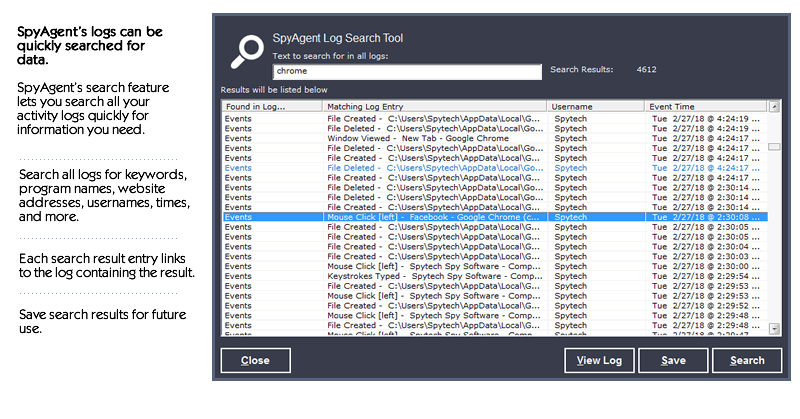Click the results list scroll down arrow
Image resolution: width=800 pixels, height=419 pixels.
click(x=774, y=329)
